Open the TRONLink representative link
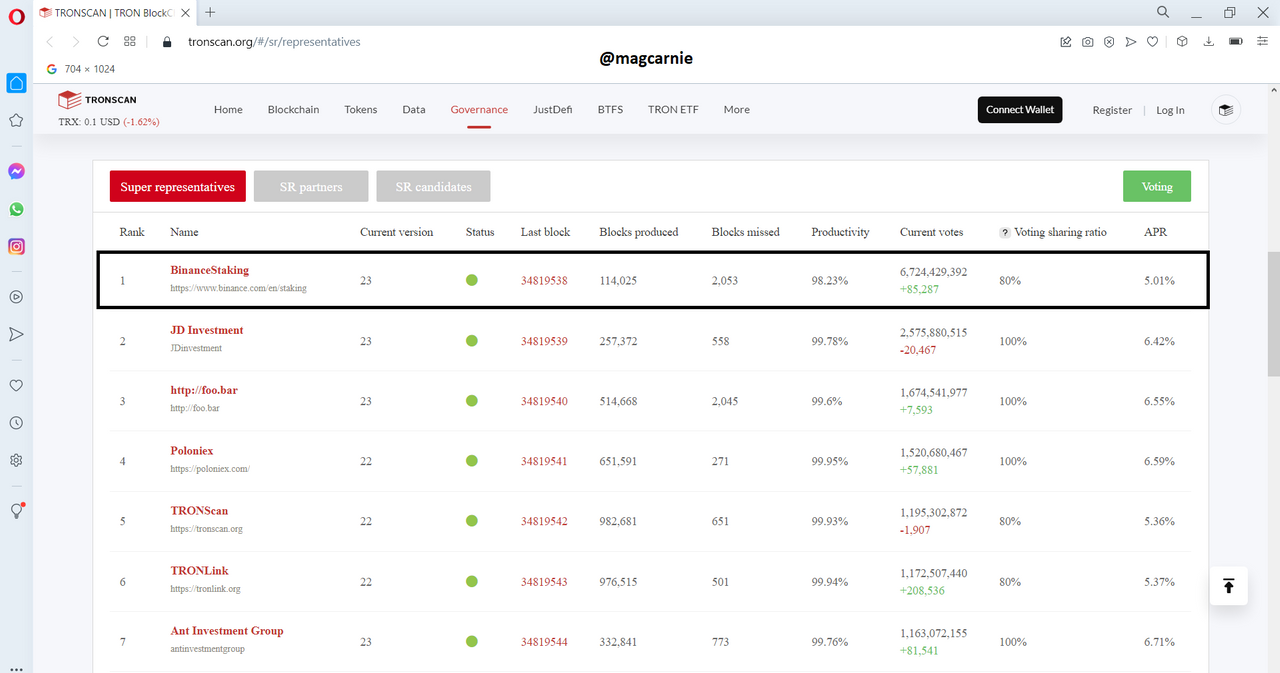Screen dimensions: 1280x673 click(200, 571)
